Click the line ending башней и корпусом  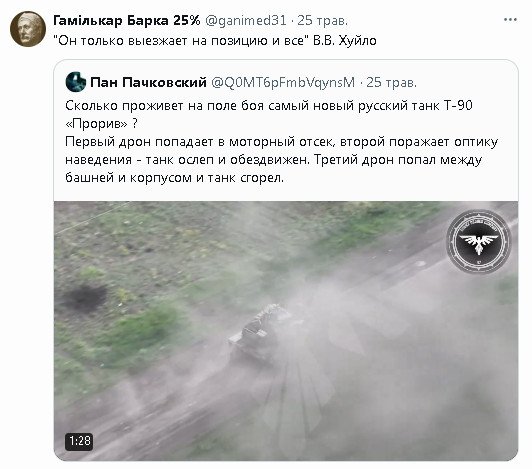pyautogui.click(x=174, y=177)
